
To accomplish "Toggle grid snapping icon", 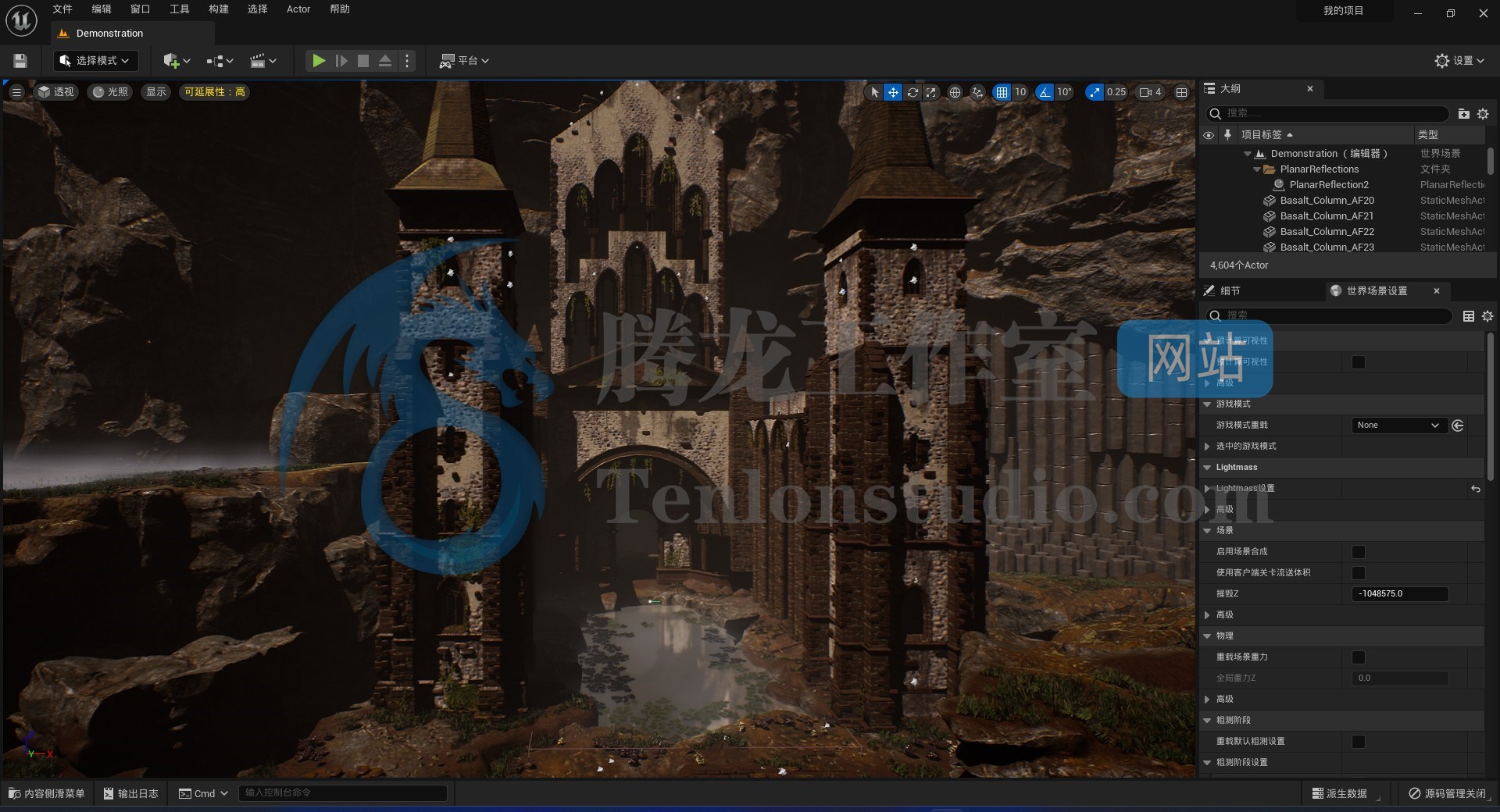I will point(1002,92).
